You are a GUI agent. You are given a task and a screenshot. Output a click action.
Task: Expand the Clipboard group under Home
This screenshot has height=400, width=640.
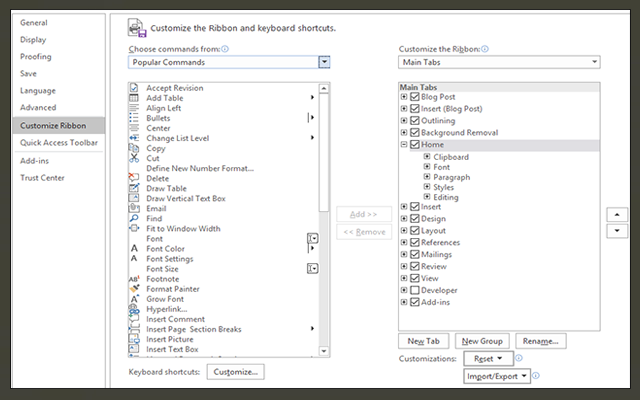coord(427,157)
